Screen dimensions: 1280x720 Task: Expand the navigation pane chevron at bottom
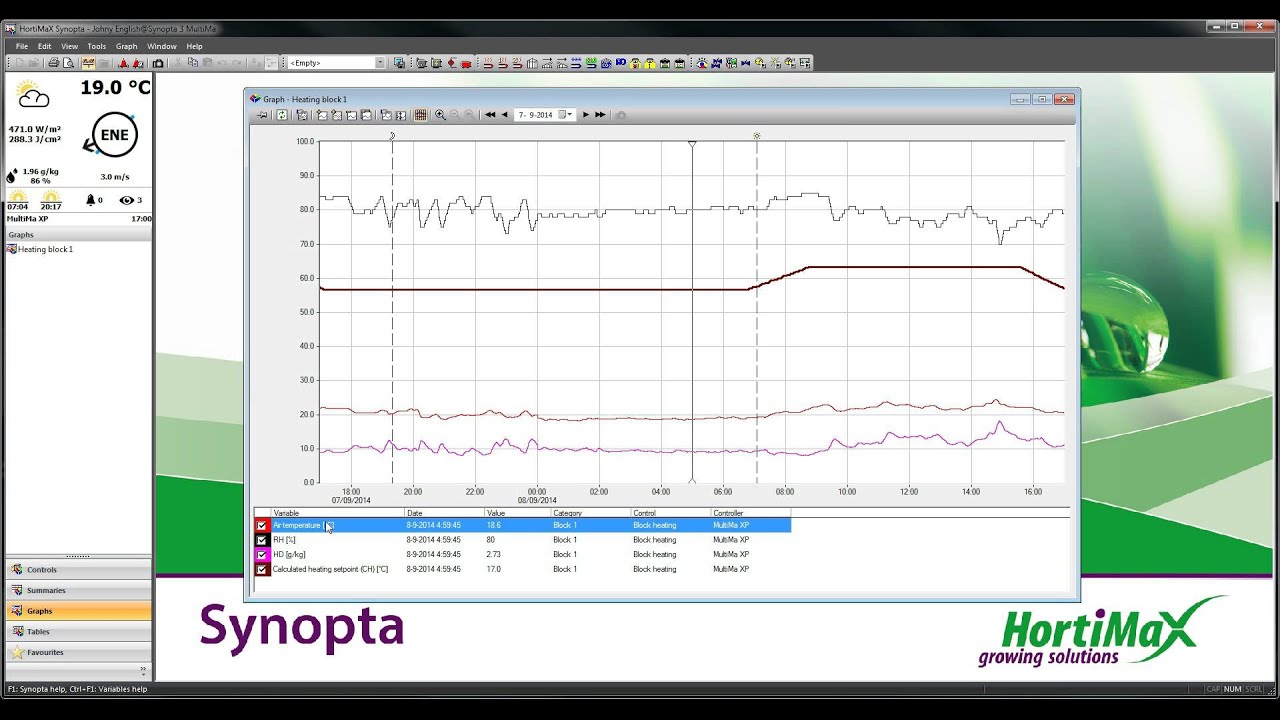(x=143, y=671)
